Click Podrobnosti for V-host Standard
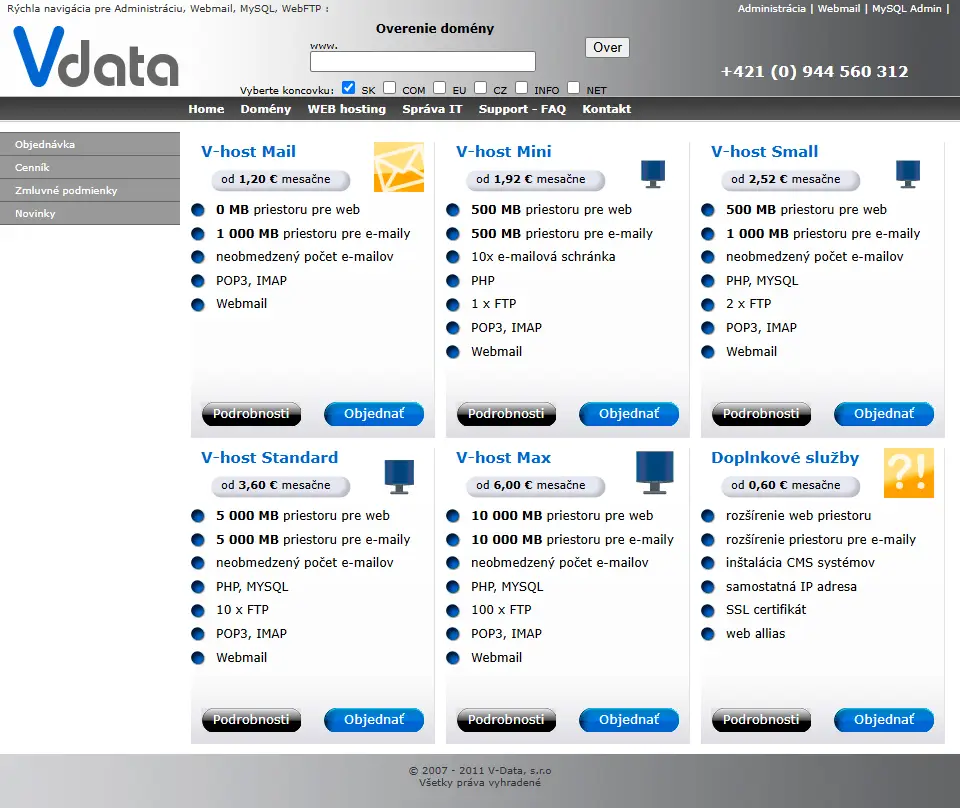The height and width of the screenshot is (808, 960). pos(252,720)
